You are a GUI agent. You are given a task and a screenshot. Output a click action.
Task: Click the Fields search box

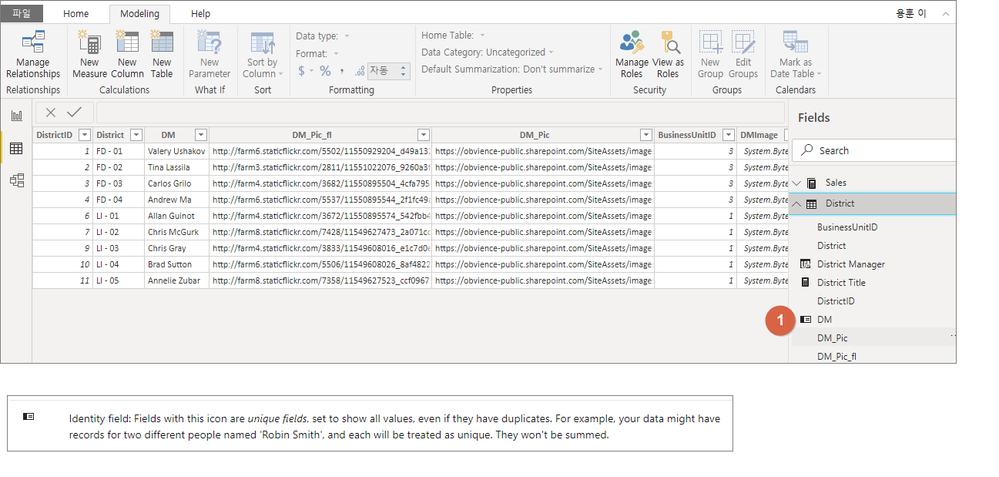click(x=873, y=150)
